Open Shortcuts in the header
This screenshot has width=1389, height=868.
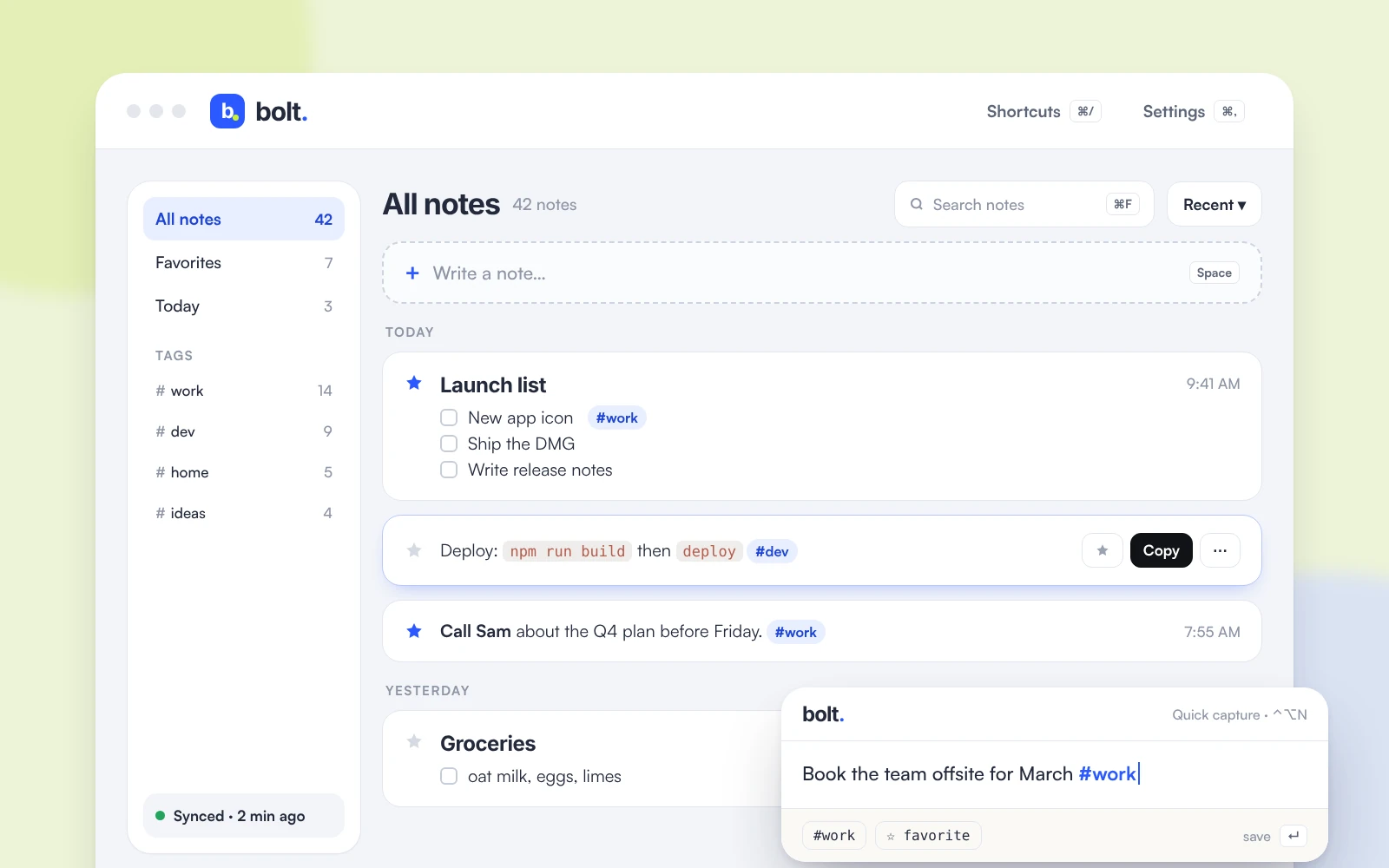(x=1043, y=111)
